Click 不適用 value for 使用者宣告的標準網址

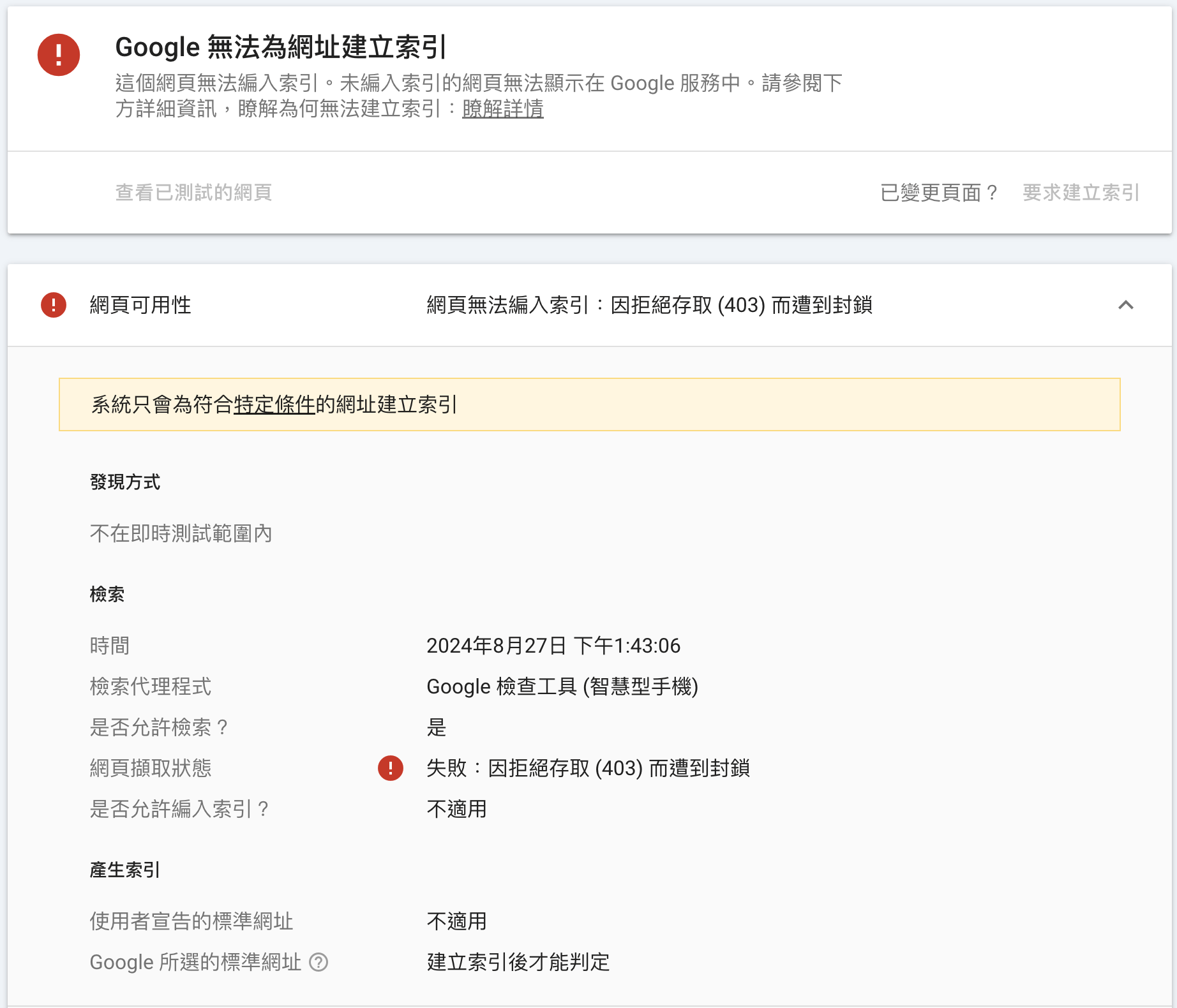(x=457, y=921)
